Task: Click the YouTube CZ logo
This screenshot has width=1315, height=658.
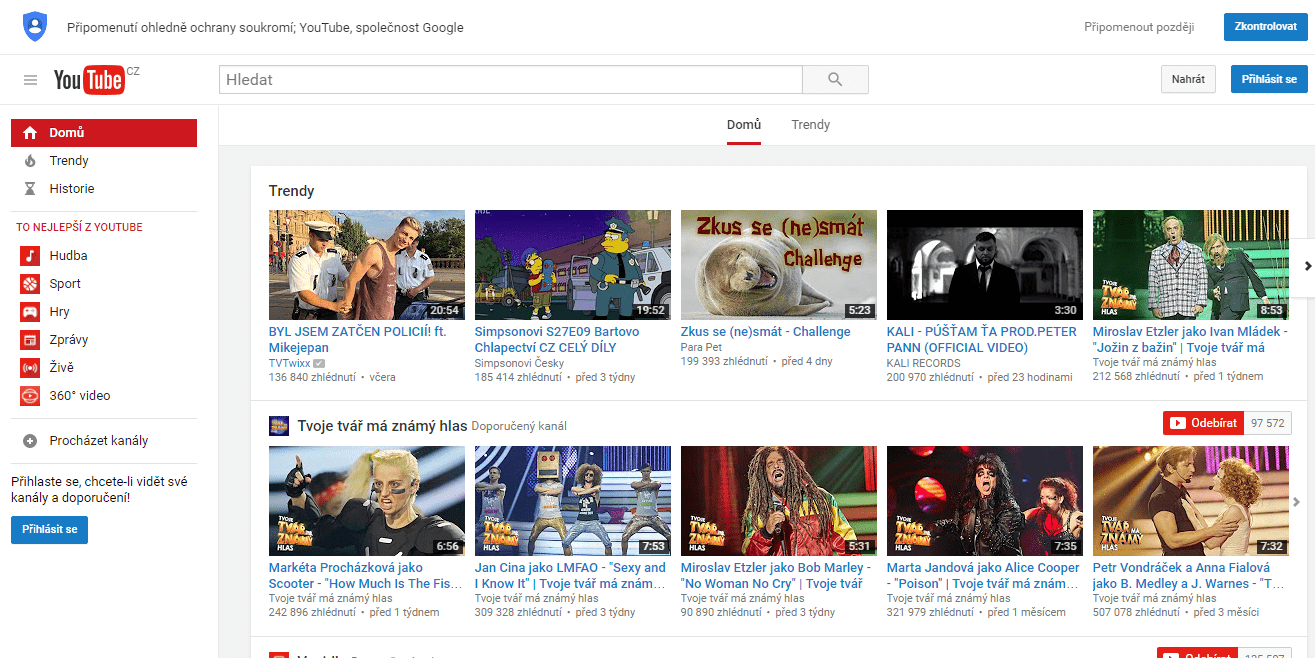Action: click(96, 80)
